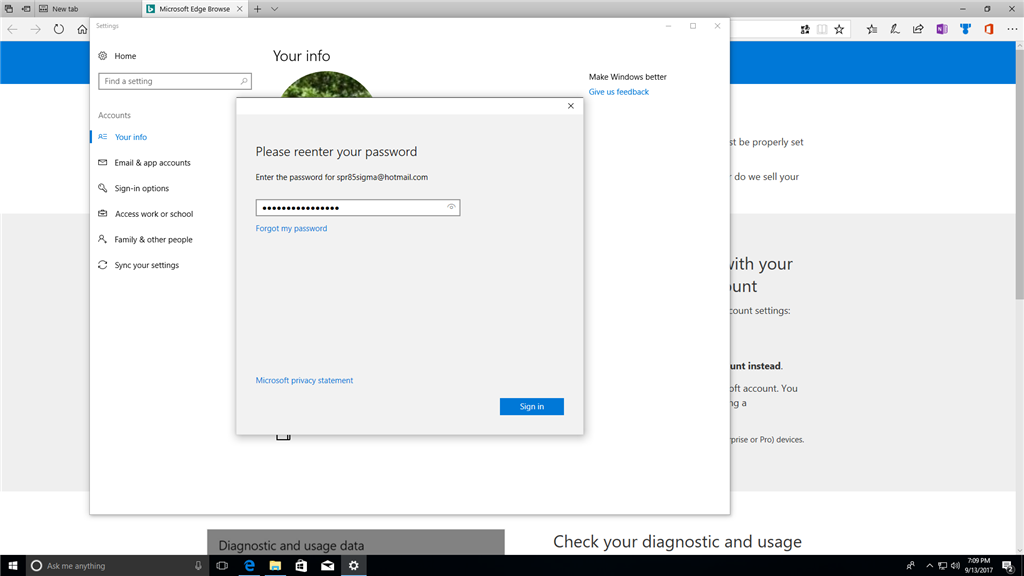Click the Sign in button
Image resolution: width=1024 pixels, height=576 pixels.
pos(532,406)
